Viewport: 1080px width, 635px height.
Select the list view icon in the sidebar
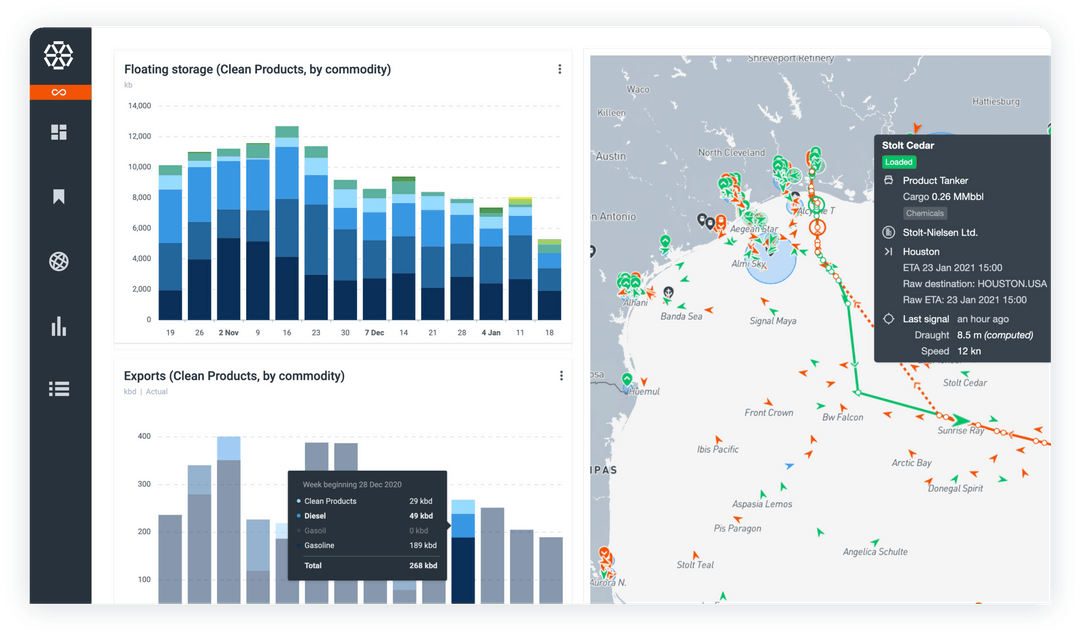click(60, 389)
